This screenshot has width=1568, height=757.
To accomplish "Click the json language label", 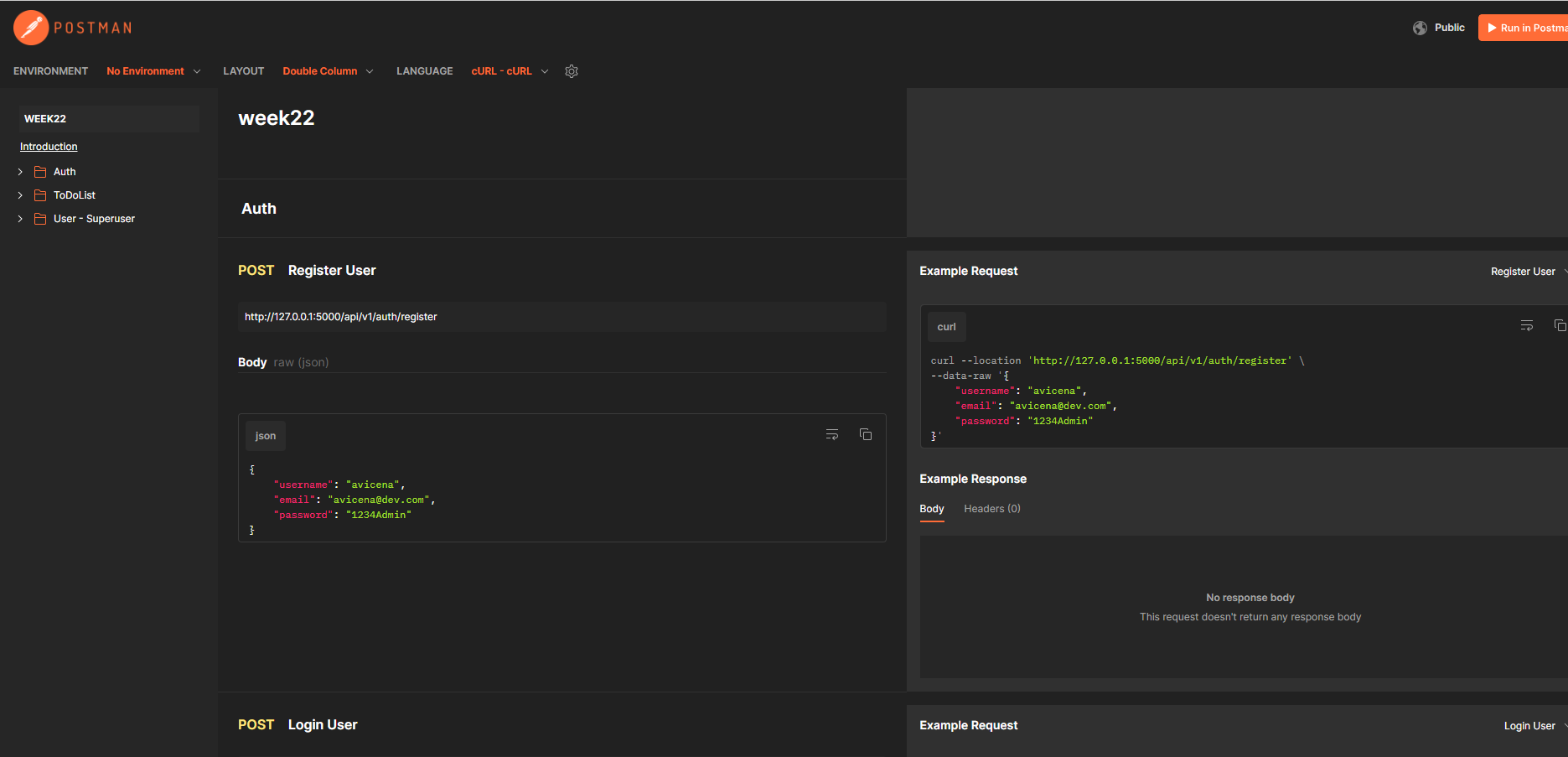I will point(266,436).
